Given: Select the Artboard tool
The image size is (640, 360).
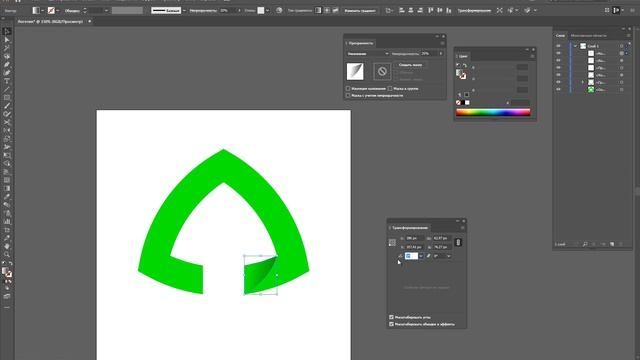Looking at the screenshot, I should [x=7, y=230].
